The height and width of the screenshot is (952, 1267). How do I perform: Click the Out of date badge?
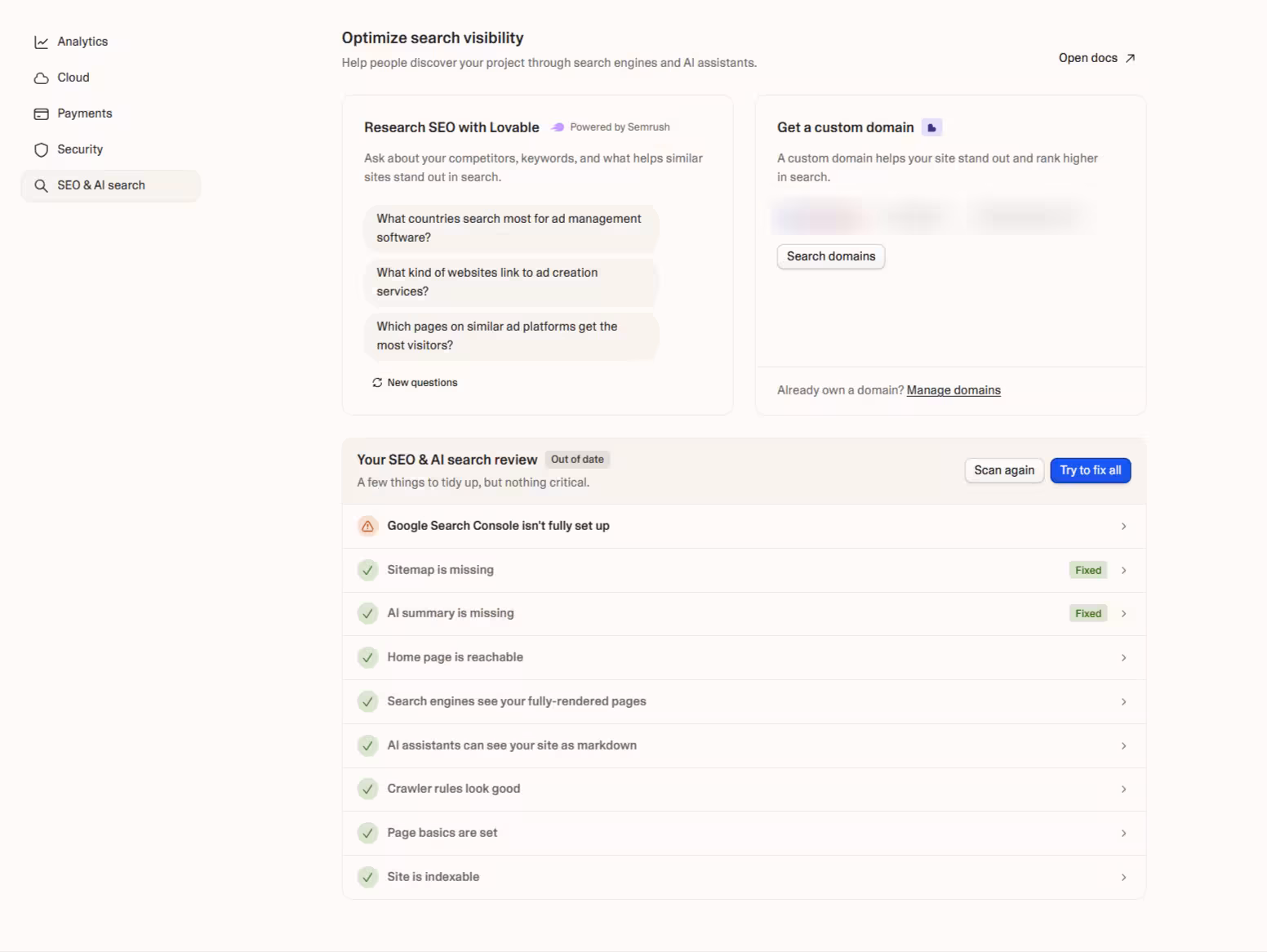click(577, 460)
